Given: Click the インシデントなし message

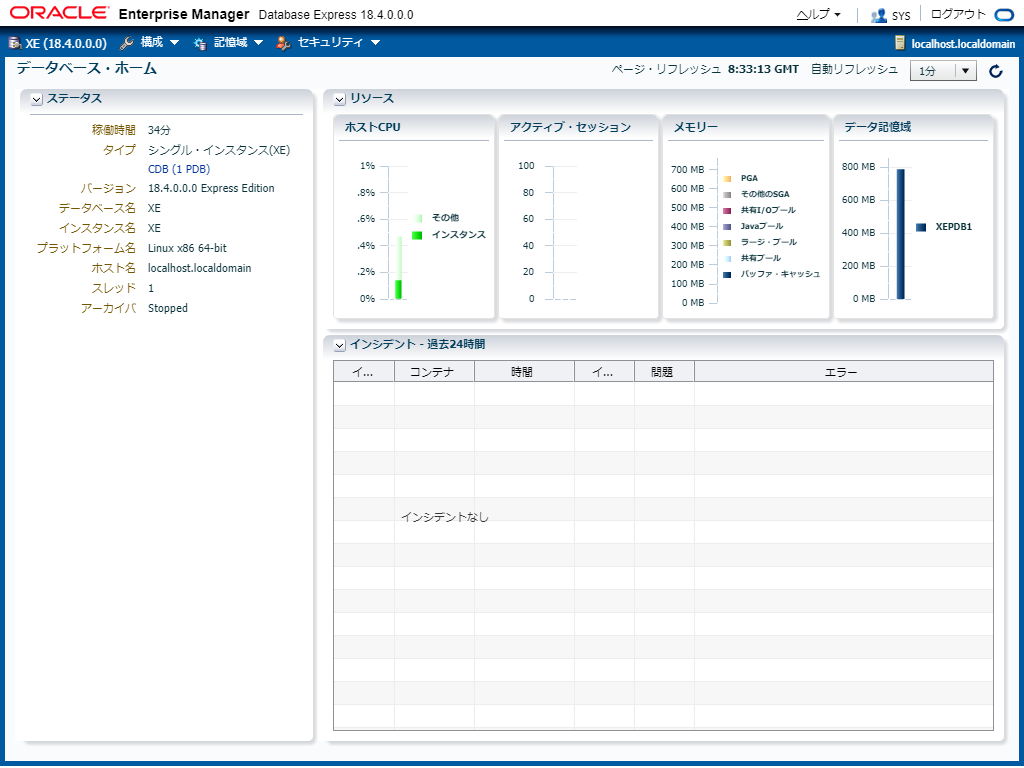Looking at the screenshot, I should pos(445,517).
